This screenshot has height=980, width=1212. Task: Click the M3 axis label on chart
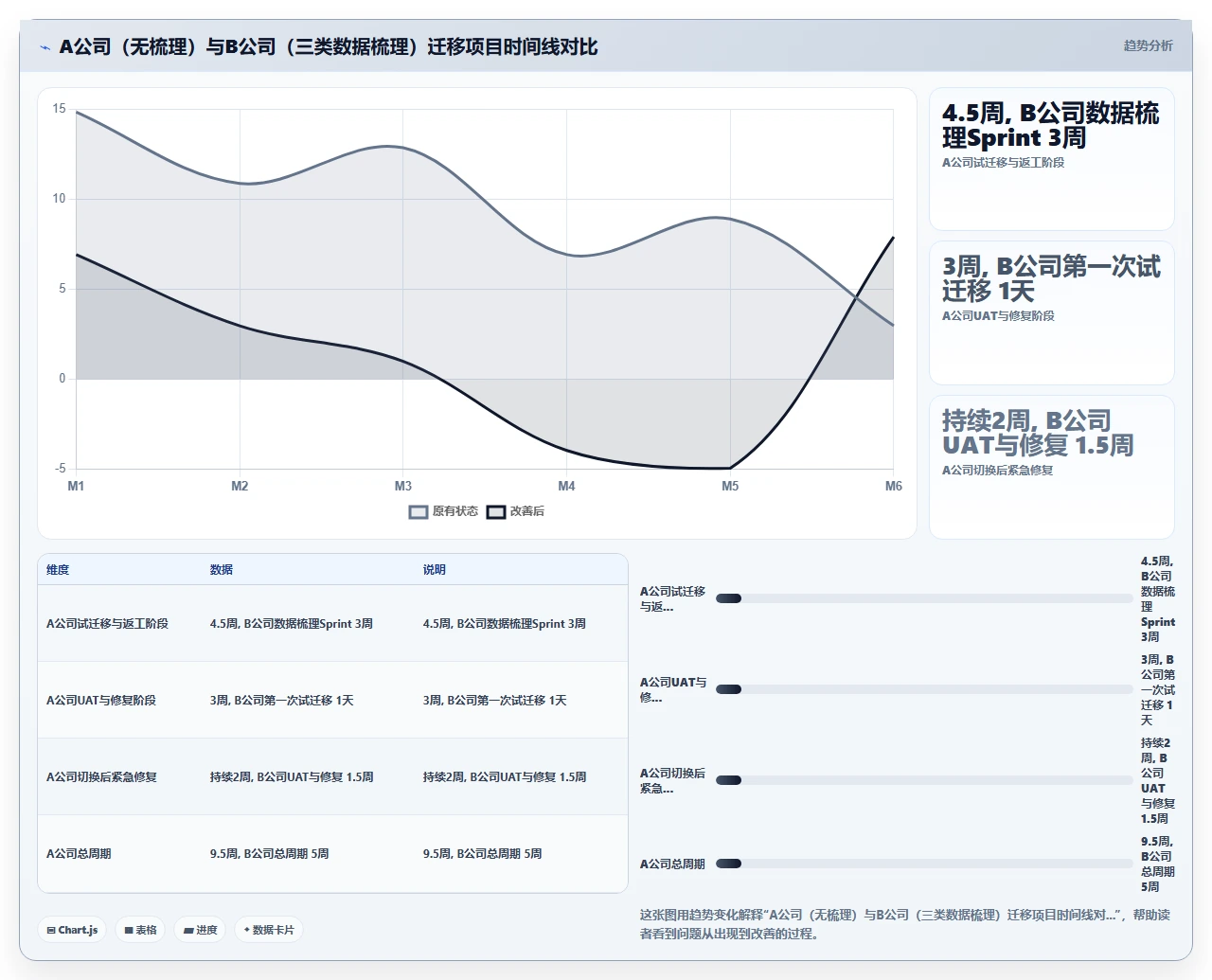[x=403, y=486]
